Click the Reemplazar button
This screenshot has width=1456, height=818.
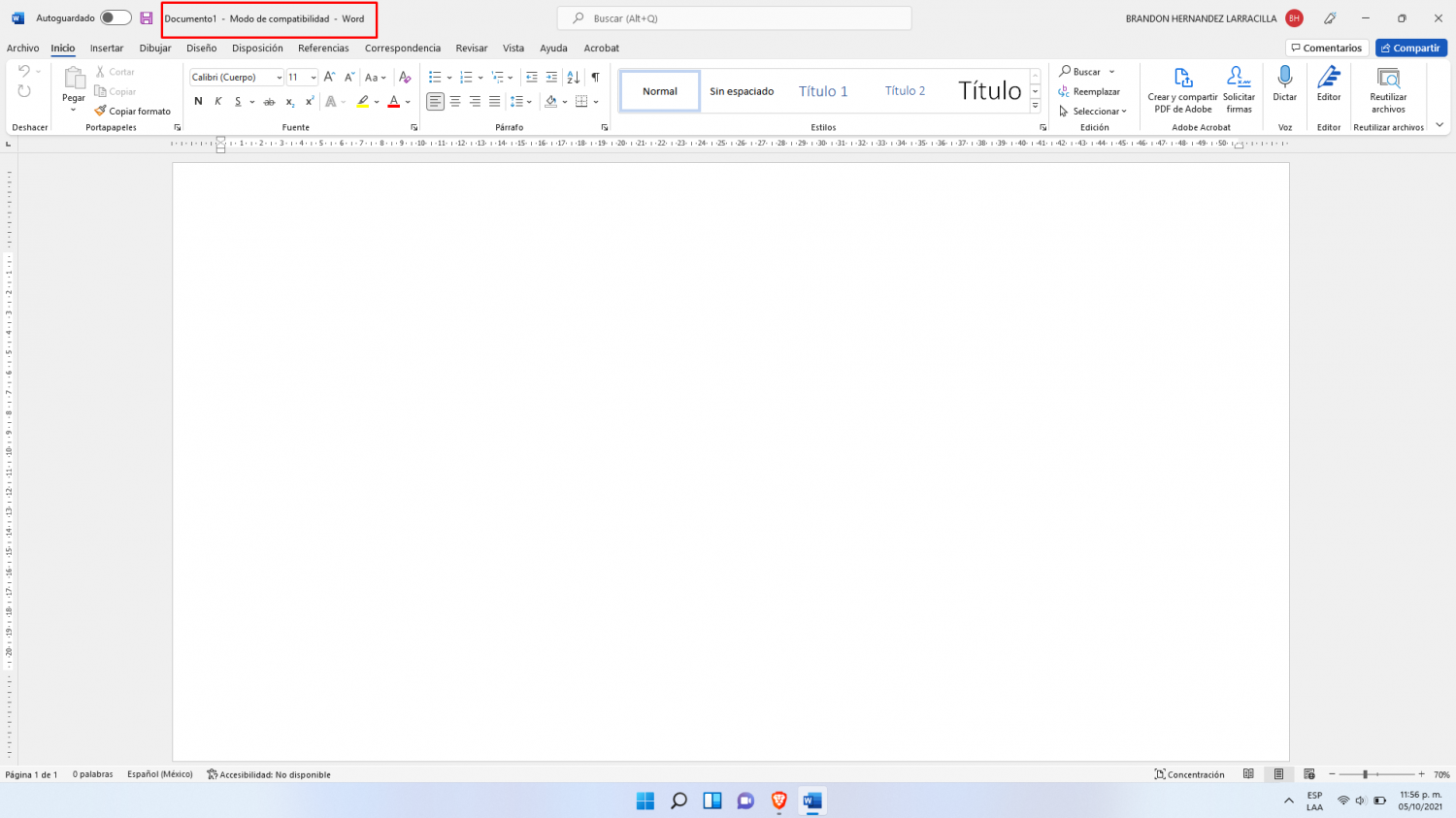(1089, 91)
